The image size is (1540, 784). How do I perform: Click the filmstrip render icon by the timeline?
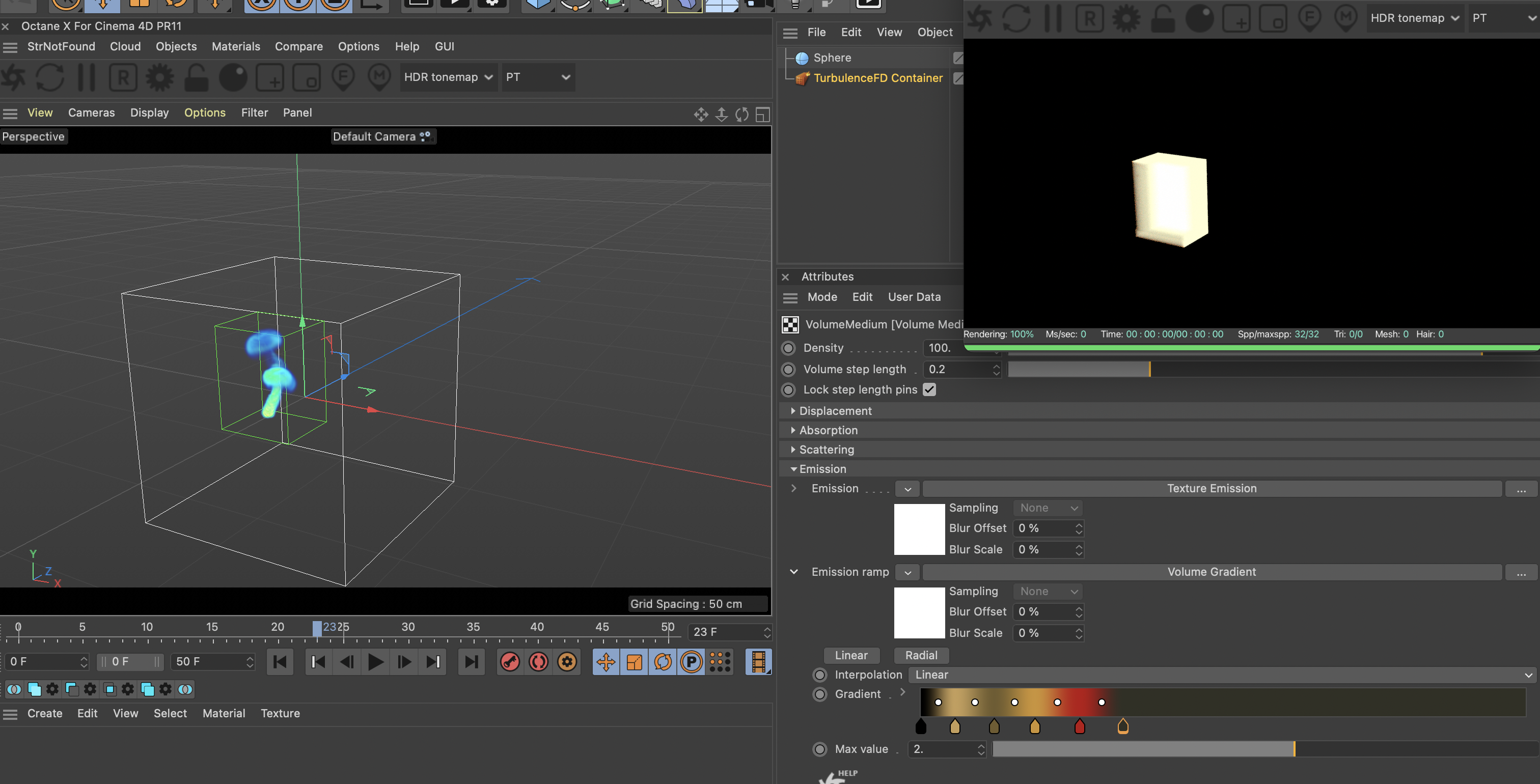point(758,661)
